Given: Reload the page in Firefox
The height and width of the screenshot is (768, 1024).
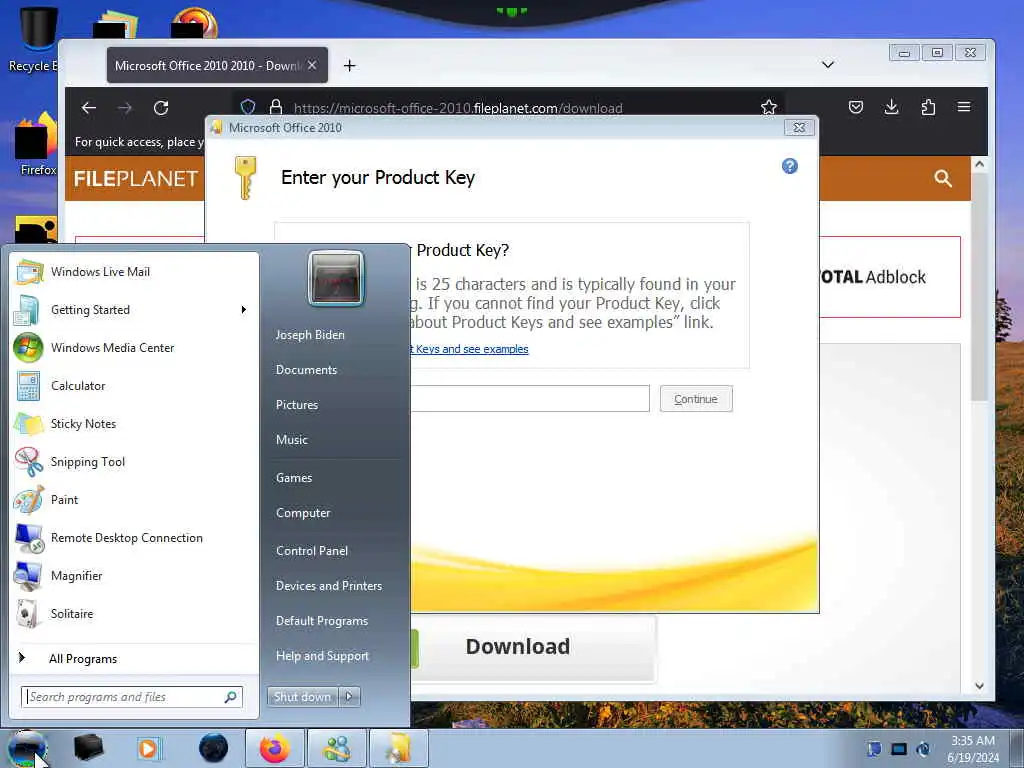Looking at the screenshot, I should [x=161, y=108].
